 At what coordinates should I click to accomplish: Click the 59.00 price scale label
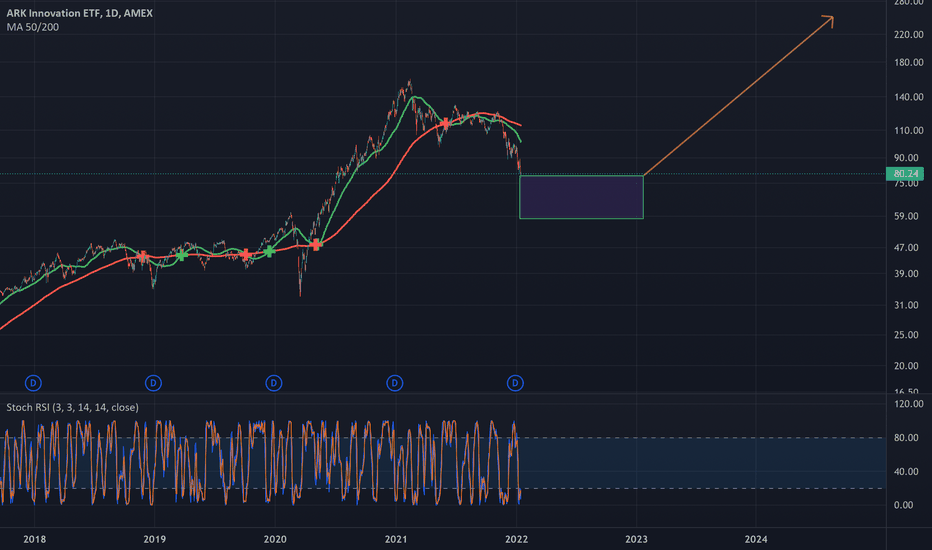pyautogui.click(x=906, y=216)
